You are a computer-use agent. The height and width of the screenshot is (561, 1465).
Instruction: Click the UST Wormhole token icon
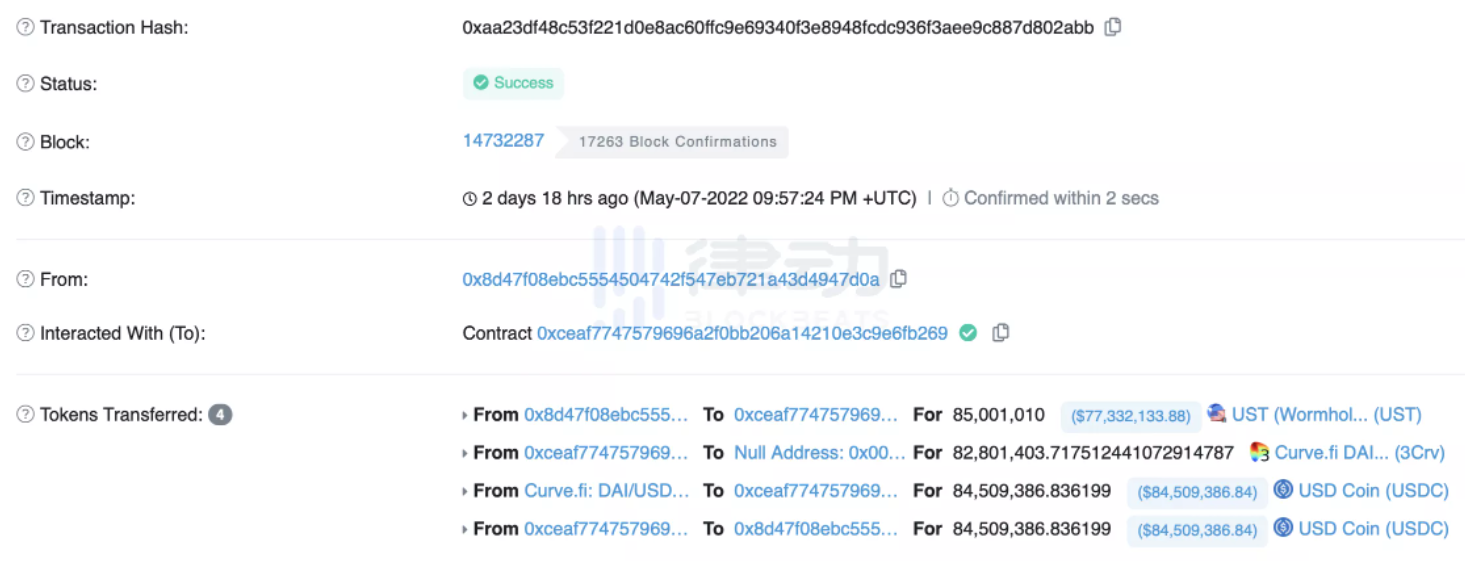click(x=1217, y=414)
